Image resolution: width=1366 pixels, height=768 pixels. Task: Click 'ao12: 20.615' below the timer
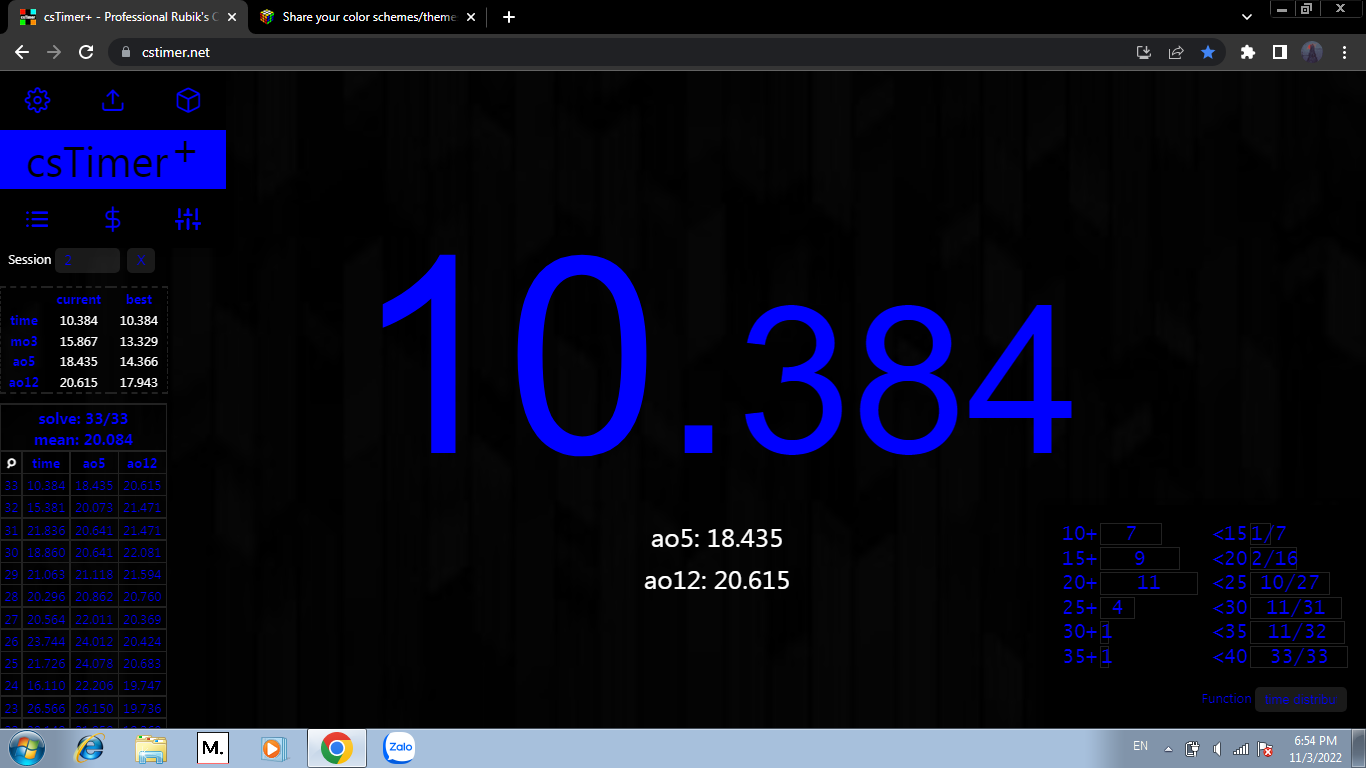point(717,580)
